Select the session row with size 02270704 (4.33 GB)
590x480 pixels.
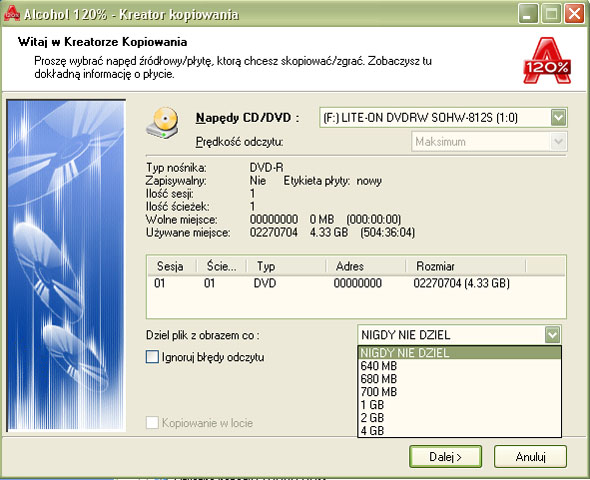pyautogui.click(x=356, y=283)
